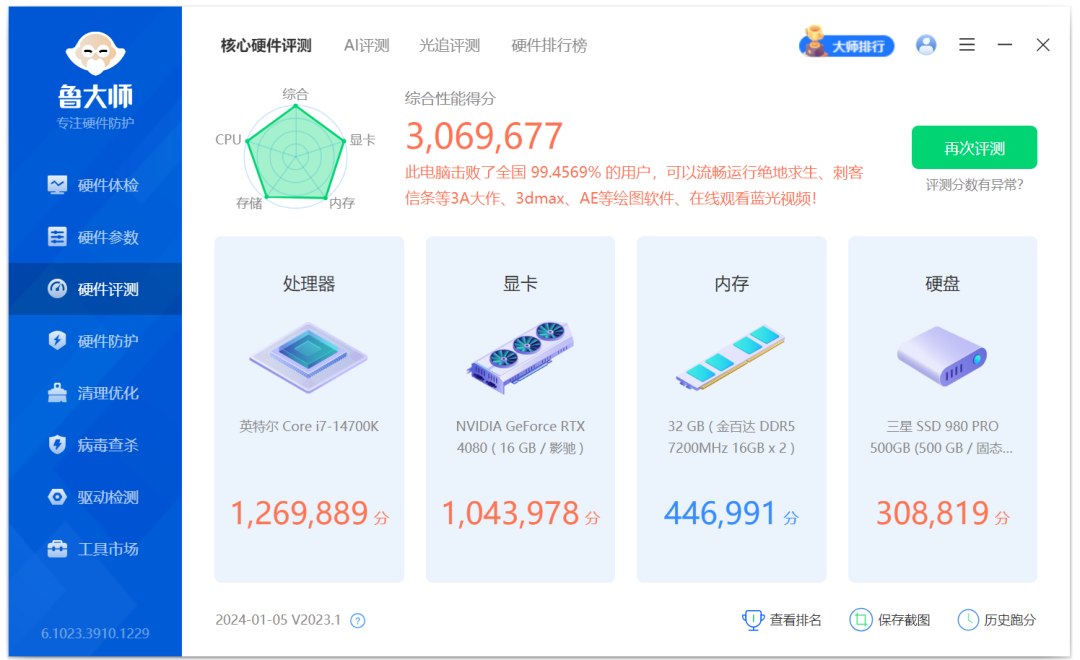Click the 硬盘 card title
The width and height of the screenshot is (1080, 660).
(x=942, y=284)
